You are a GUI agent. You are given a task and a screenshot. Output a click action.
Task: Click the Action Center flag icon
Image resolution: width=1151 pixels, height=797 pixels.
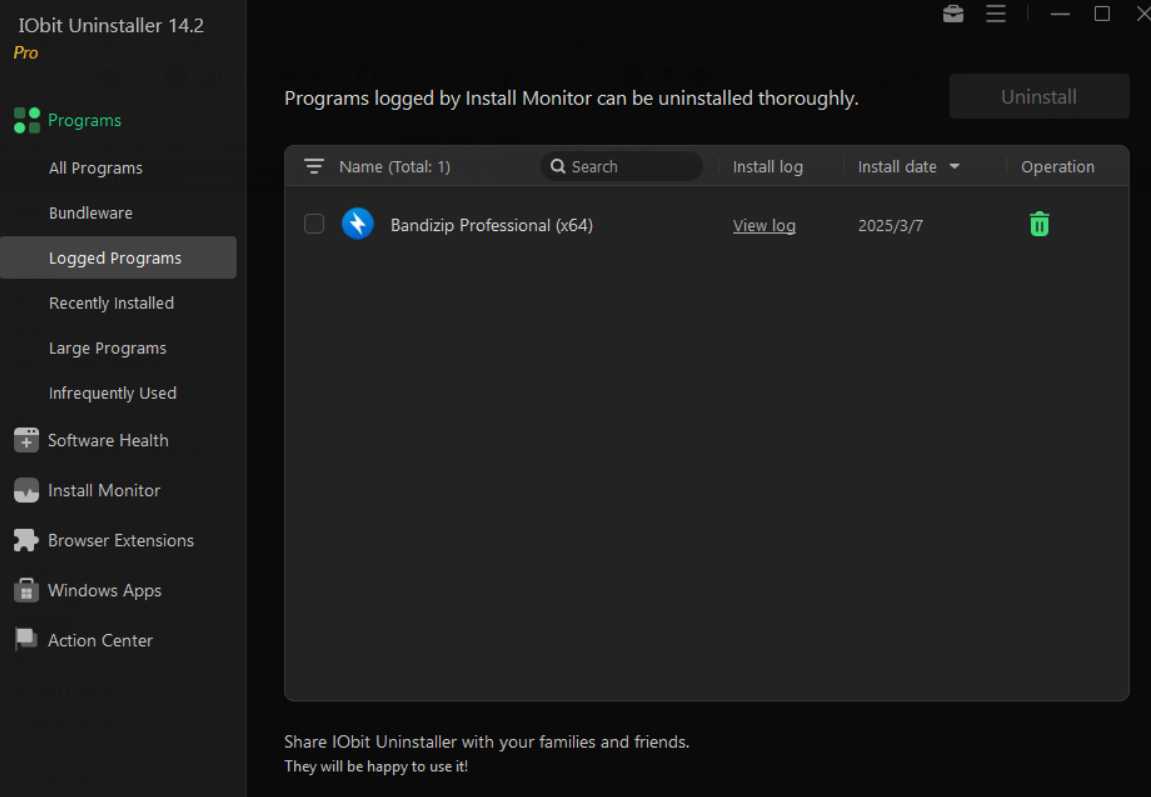point(26,639)
